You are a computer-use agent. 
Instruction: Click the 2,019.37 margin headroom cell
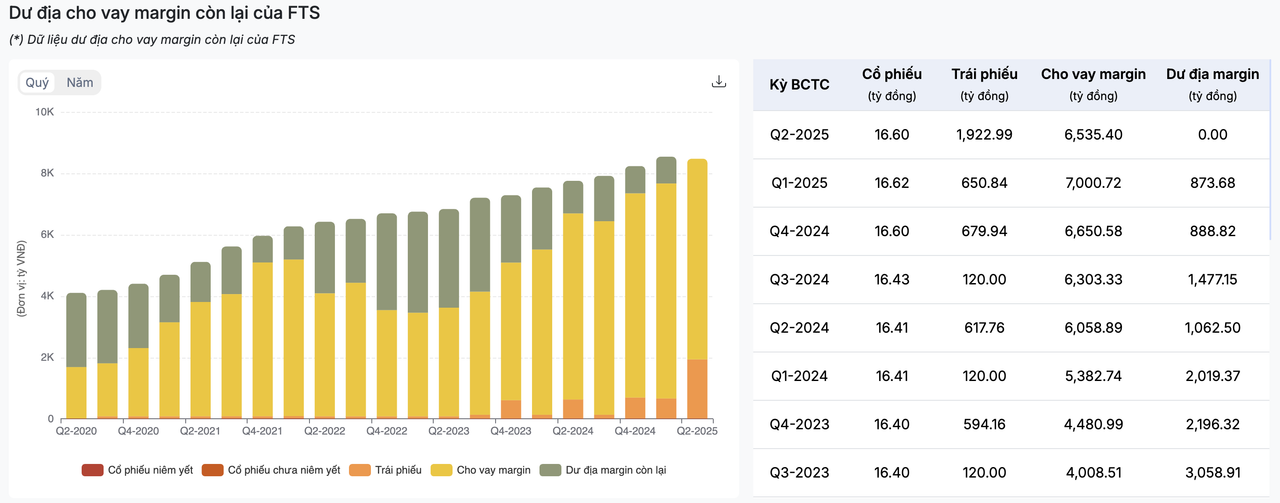1212,377
